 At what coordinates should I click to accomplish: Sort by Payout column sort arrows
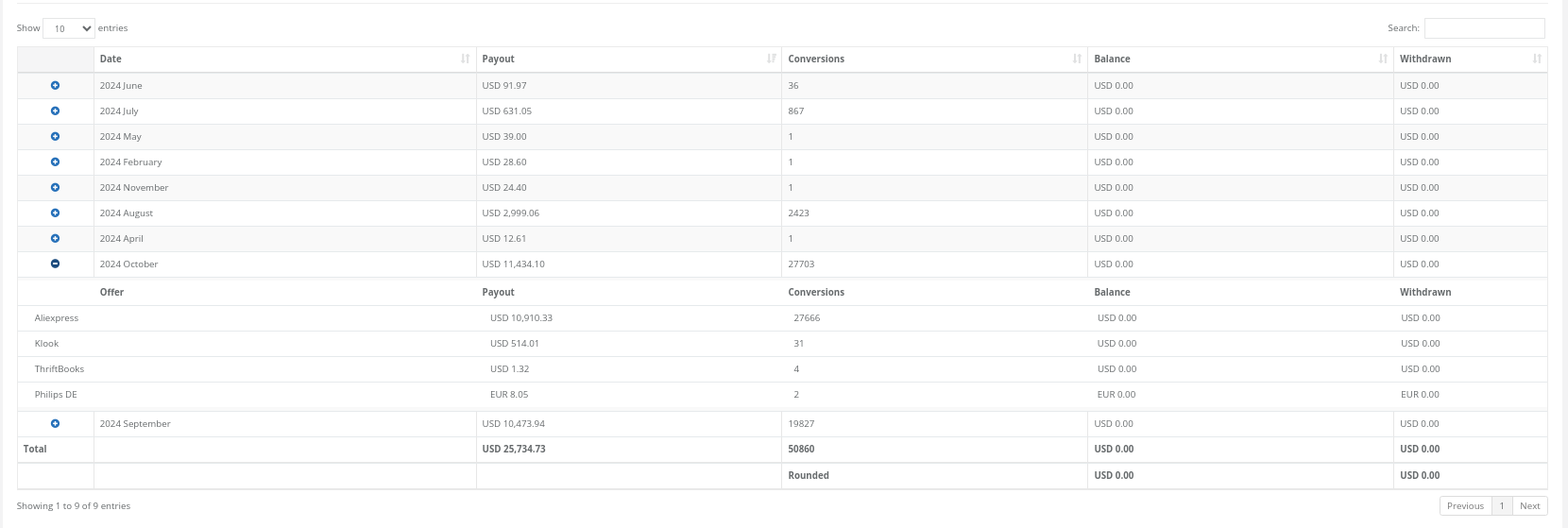pyautogui.click(x=772, y=59)
